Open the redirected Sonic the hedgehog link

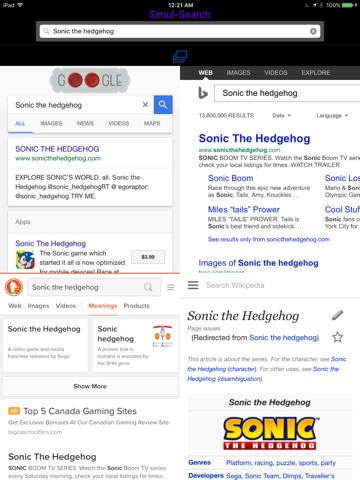tap(283, 338)
